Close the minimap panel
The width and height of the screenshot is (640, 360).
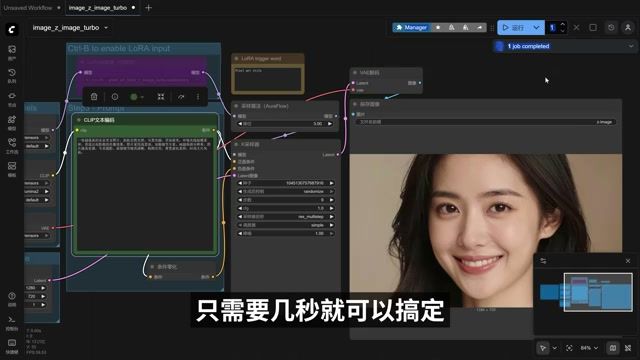[628, 261]
